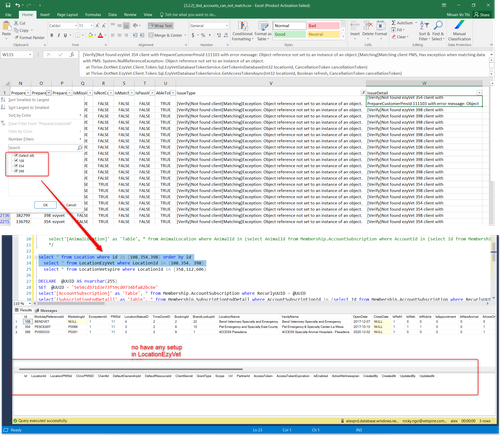Click the Accounting Number Format dollar icon
Screen dimensions: 500x436
[193, 35]
